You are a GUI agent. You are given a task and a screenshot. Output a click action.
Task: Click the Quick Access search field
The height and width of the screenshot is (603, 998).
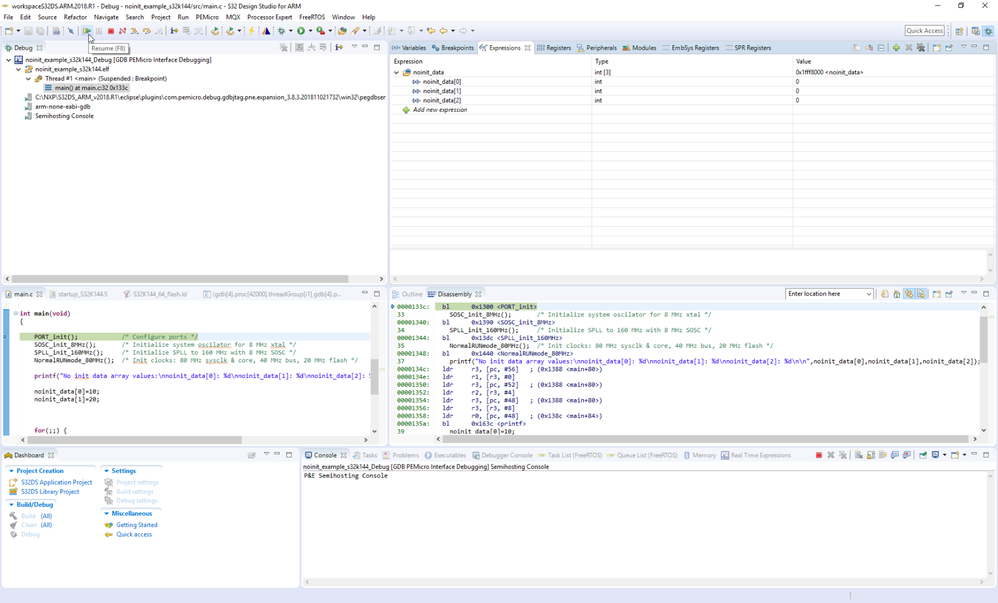coord(924,31)
